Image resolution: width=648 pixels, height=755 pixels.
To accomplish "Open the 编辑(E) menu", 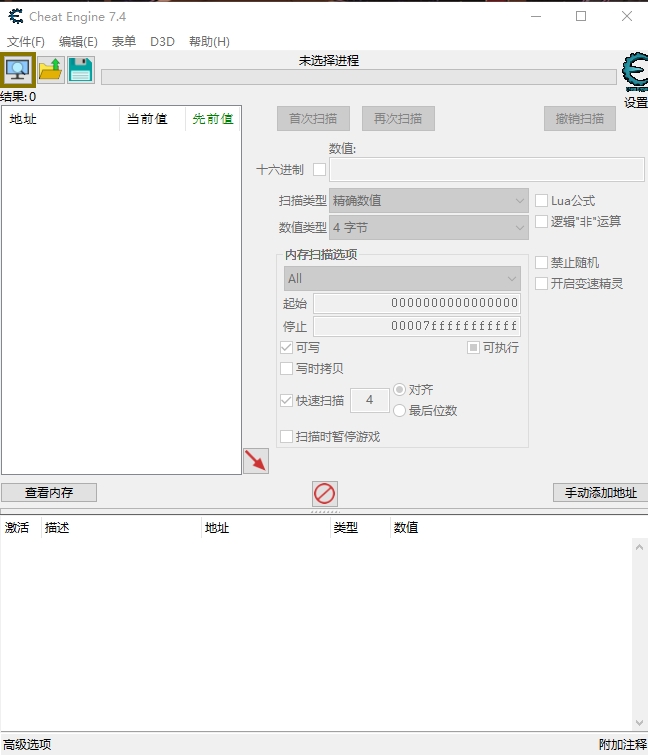I will pos(78,42).
